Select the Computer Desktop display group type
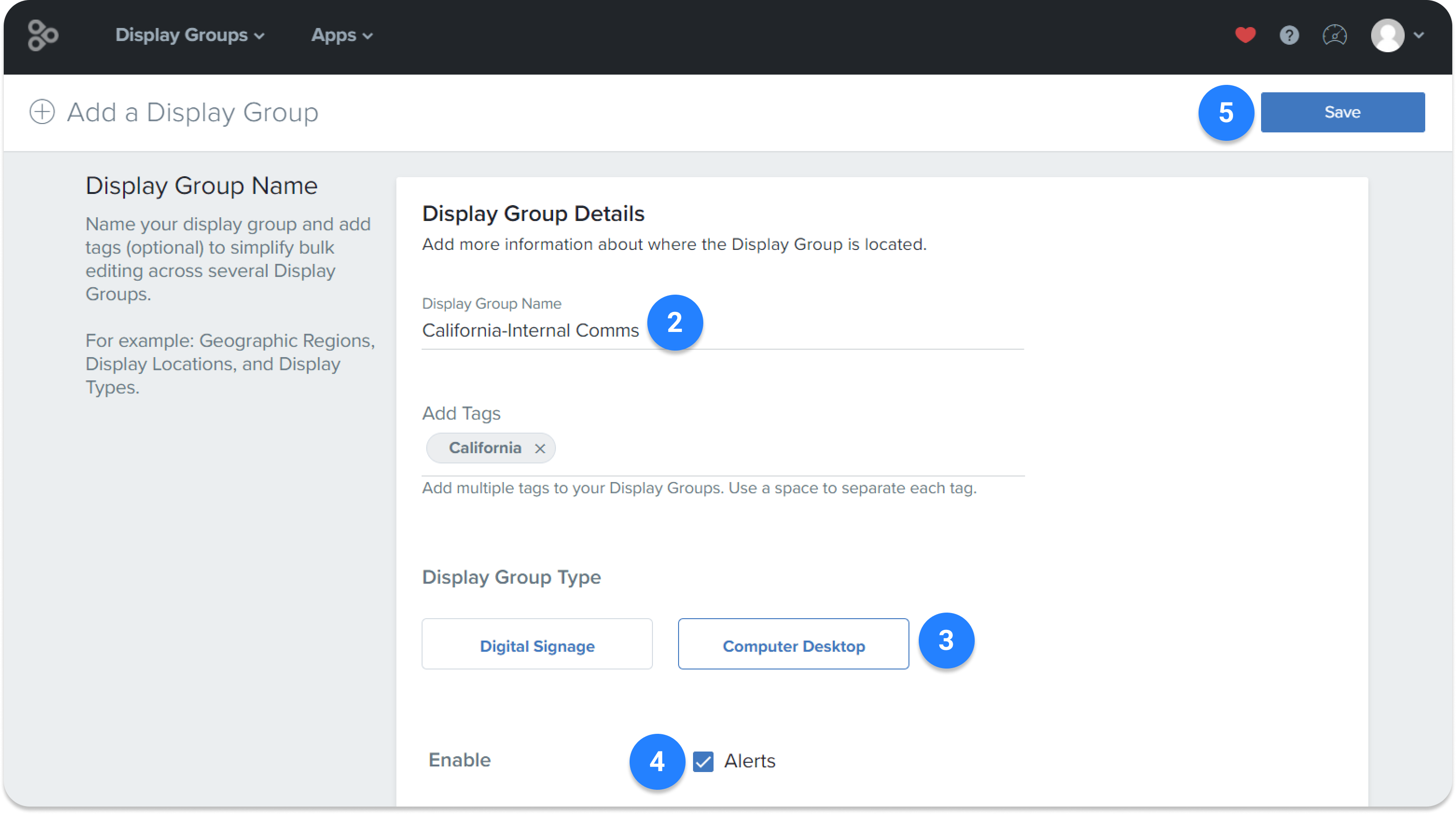The image size is (1456, 814). (792, 644)
